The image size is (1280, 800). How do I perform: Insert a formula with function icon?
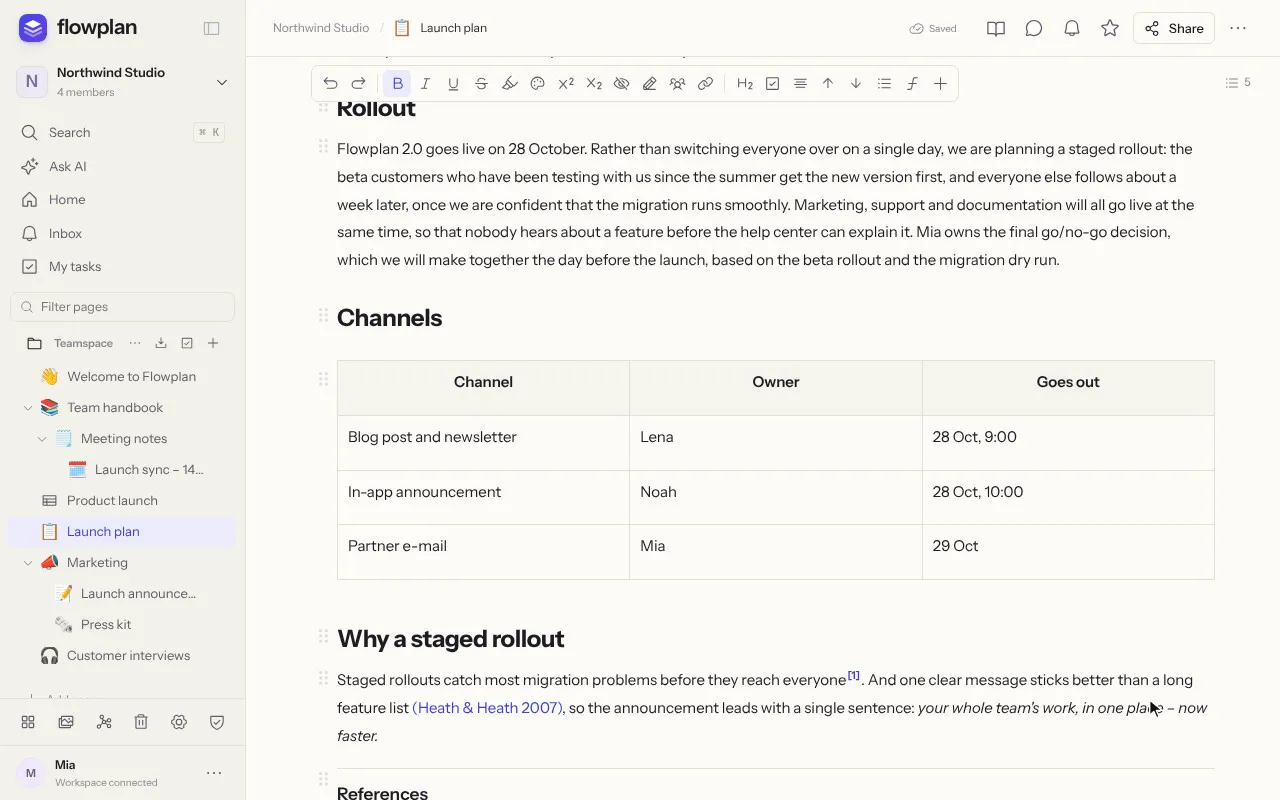(912, 84)
